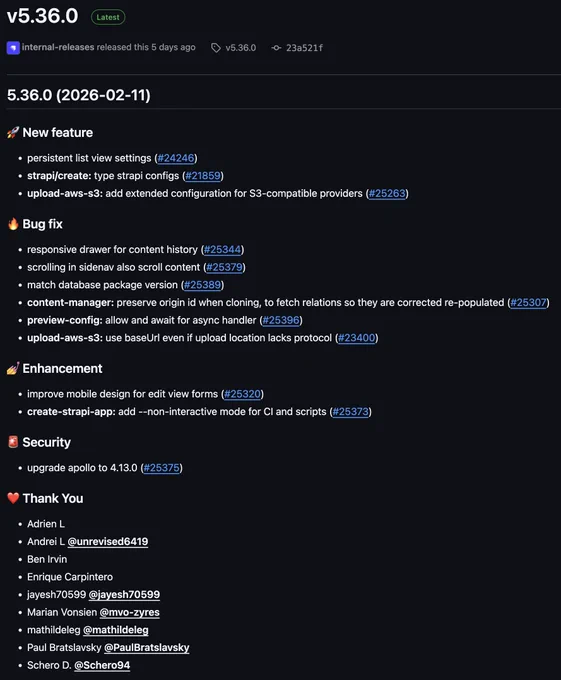
Task: Open pull request #25396 preview-config
Action: (281, 320)
